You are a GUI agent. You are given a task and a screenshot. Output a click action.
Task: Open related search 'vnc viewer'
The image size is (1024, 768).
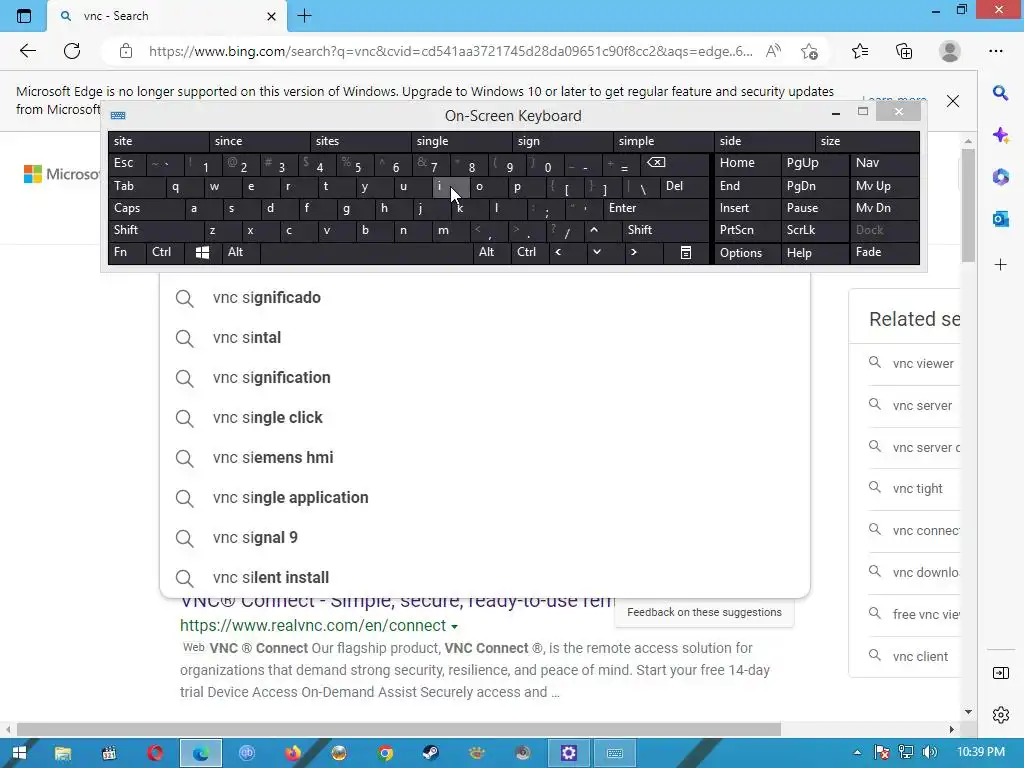click(x=923, y=364)
